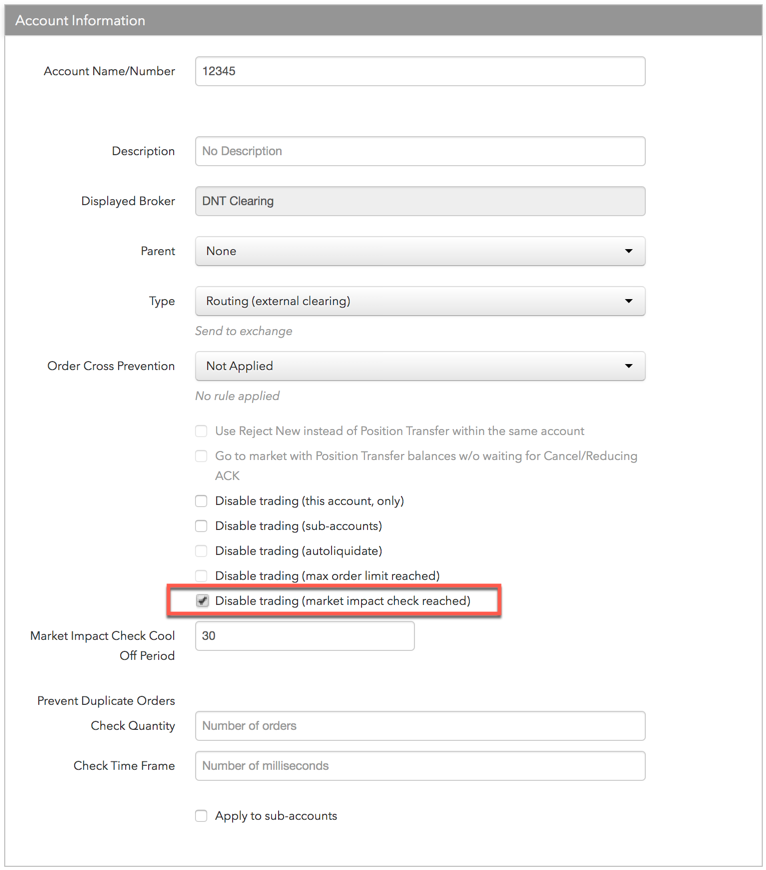Toggle the Disable trading (autoliquidate) checkbox

point(201,551)
